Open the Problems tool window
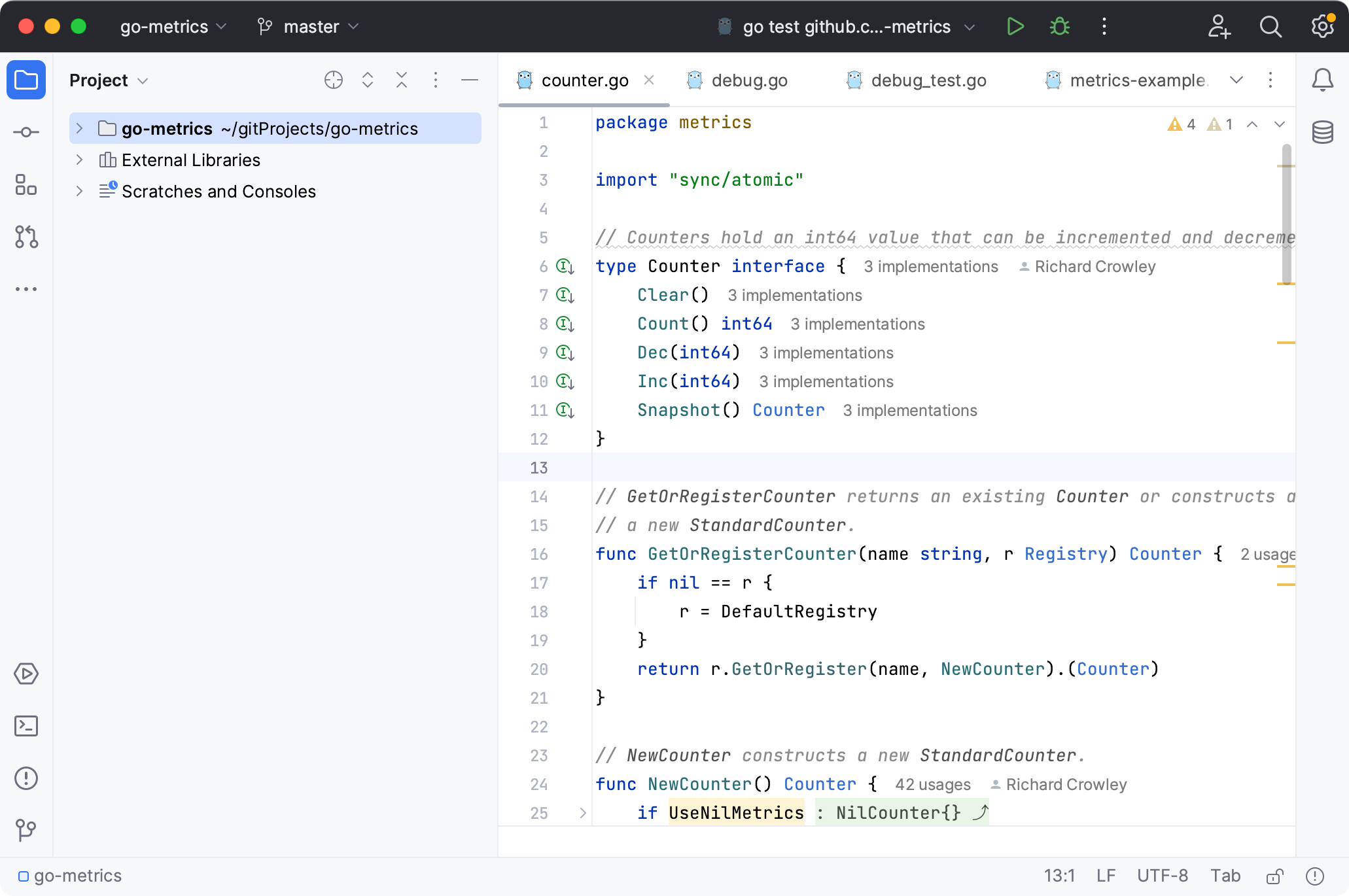1349x896 pixels. tap(26, 778)
